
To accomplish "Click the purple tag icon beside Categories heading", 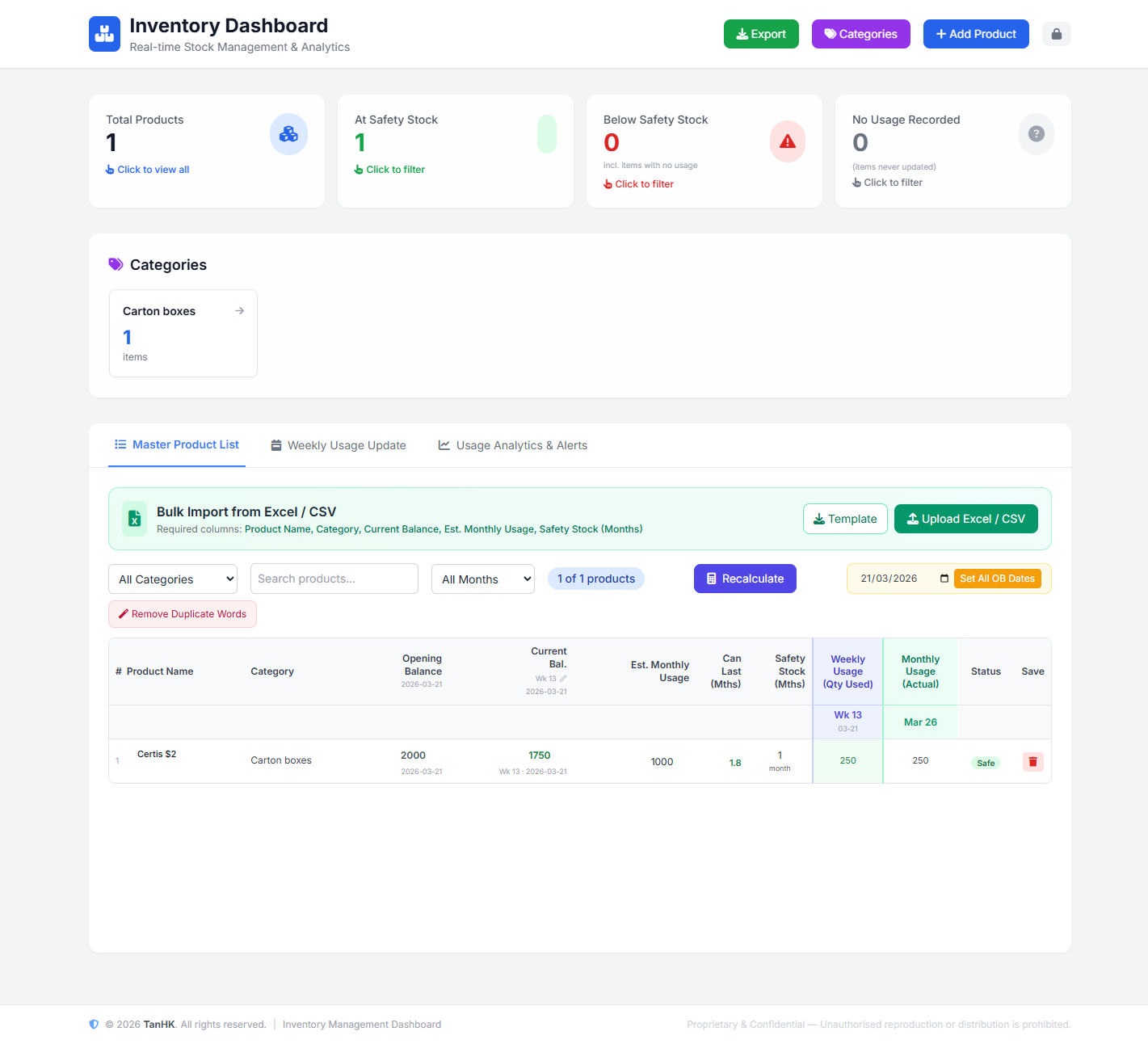I will pos(116,264).
